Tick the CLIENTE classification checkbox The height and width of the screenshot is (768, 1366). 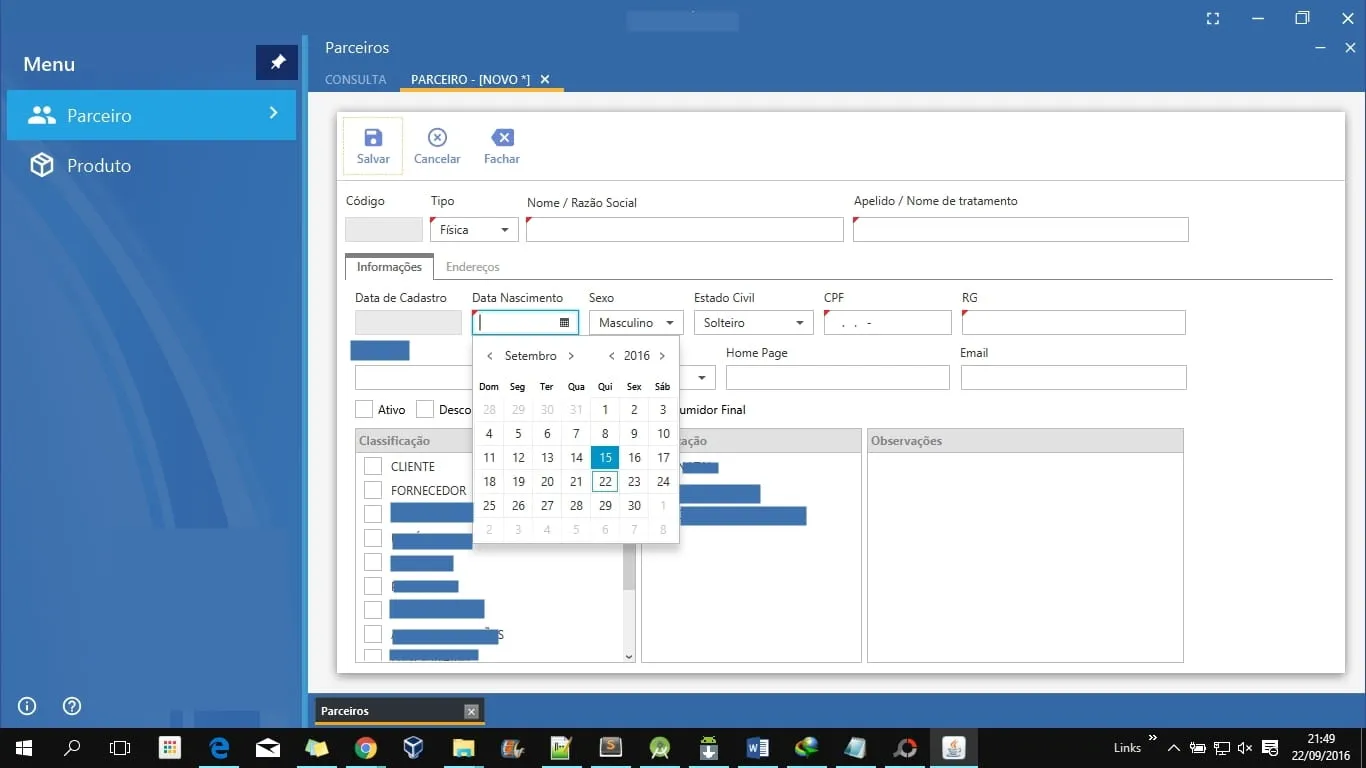tap(373, 466)
